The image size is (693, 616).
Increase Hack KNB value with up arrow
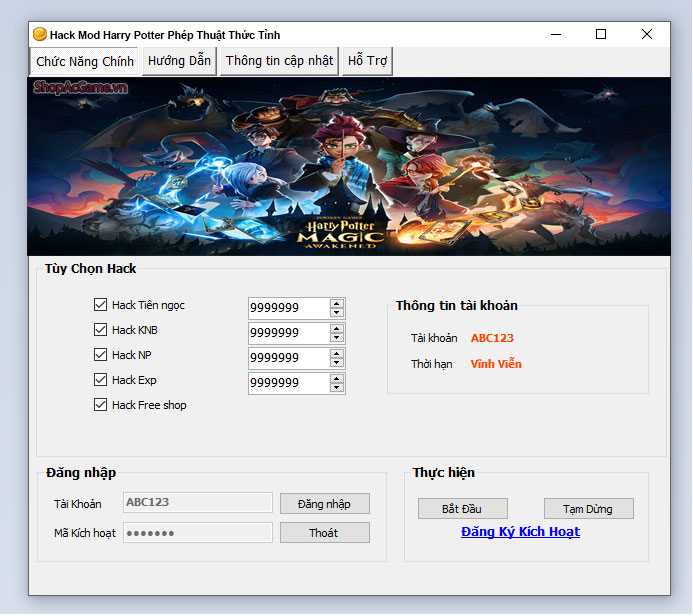[x=337, y=329]
